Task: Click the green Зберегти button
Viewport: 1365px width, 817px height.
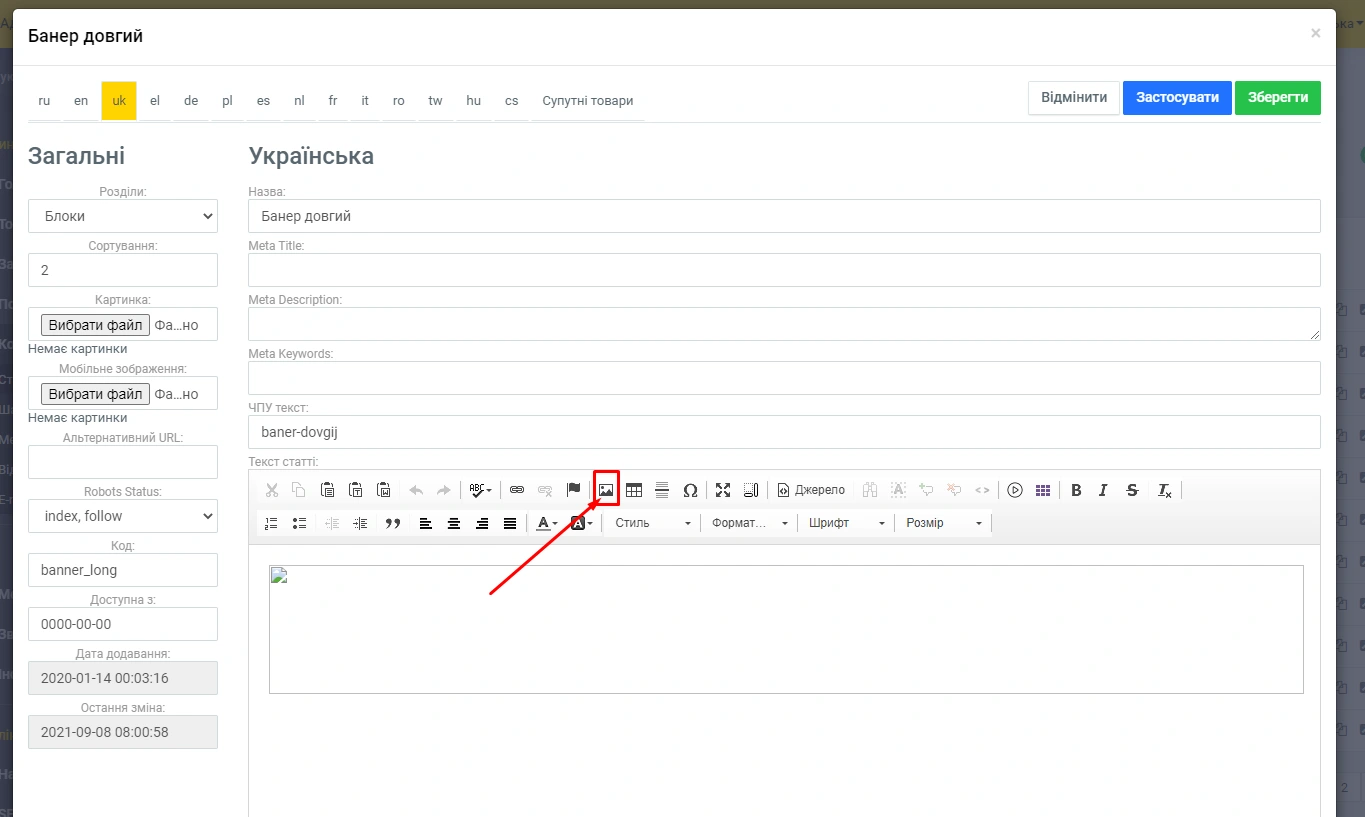Action: pos(1277,98)
